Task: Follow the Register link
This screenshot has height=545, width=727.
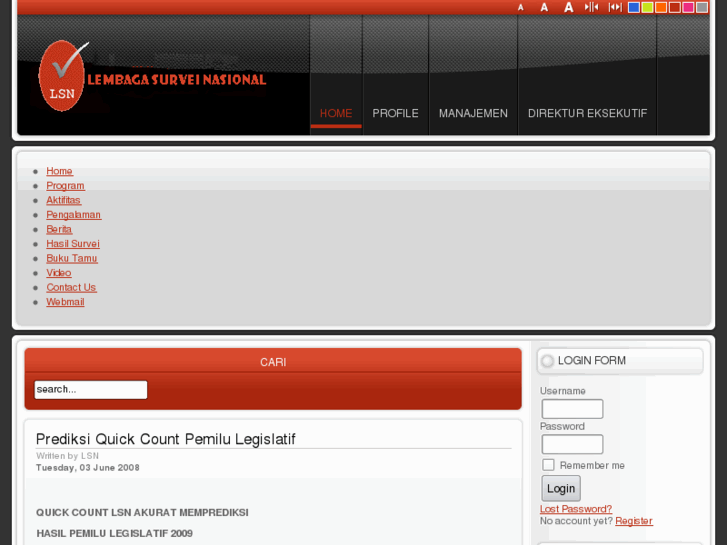Action: (634, 521)
